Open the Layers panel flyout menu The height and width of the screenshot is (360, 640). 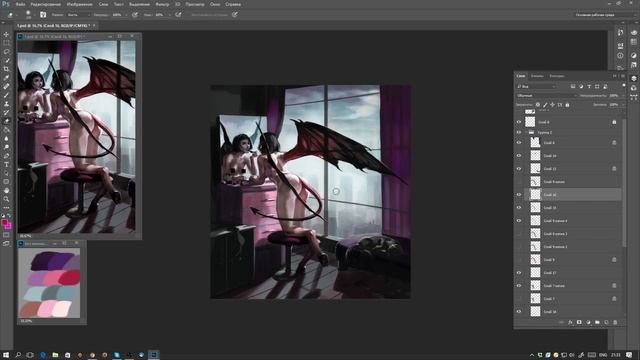coord(622,76)
